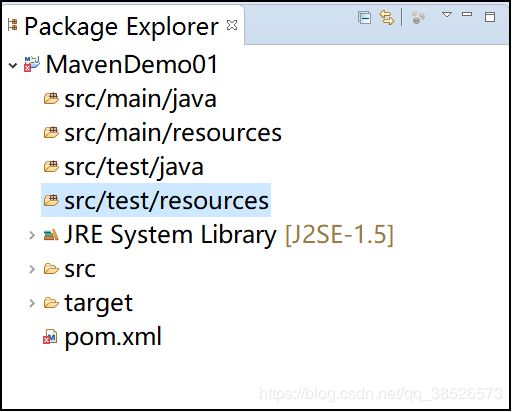The image size is (512, 412).
Task: Click src/main/java source folder icon
Action: coord(51,98)
